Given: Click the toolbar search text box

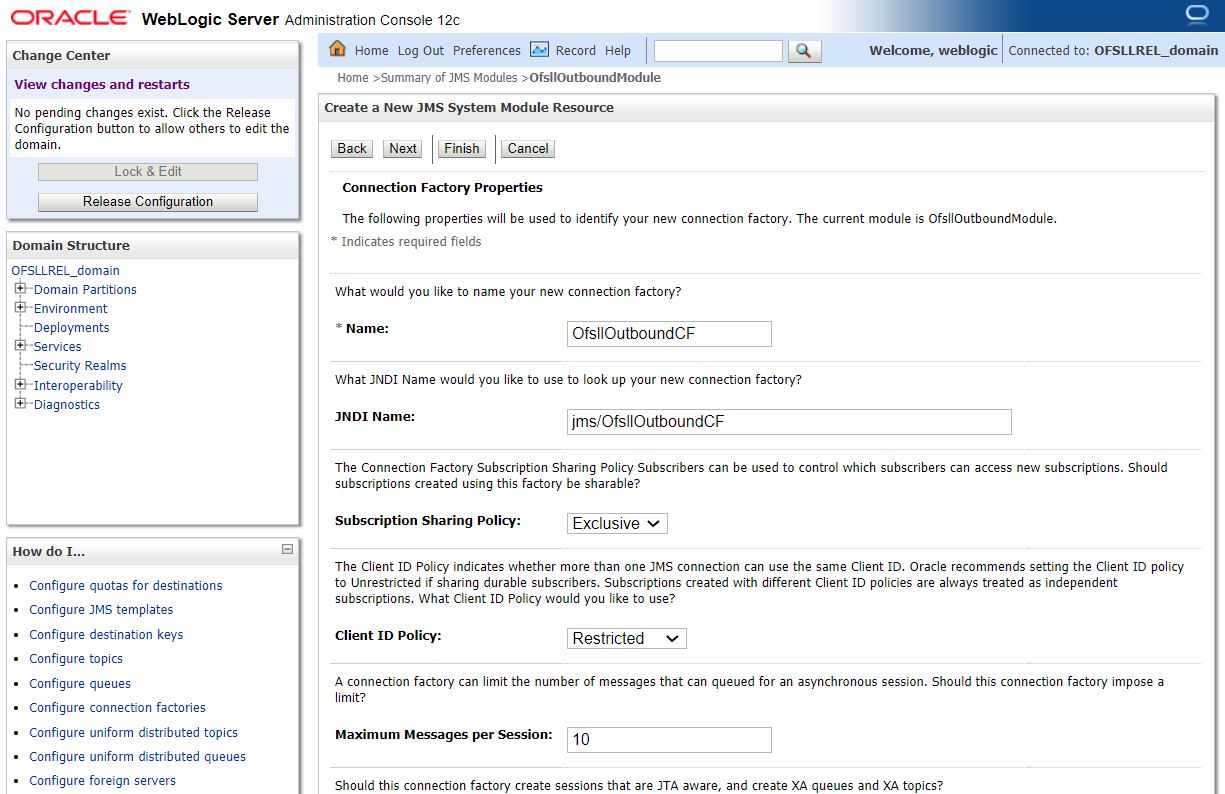Looking at the screenshot, I should (x=718, y=50).
